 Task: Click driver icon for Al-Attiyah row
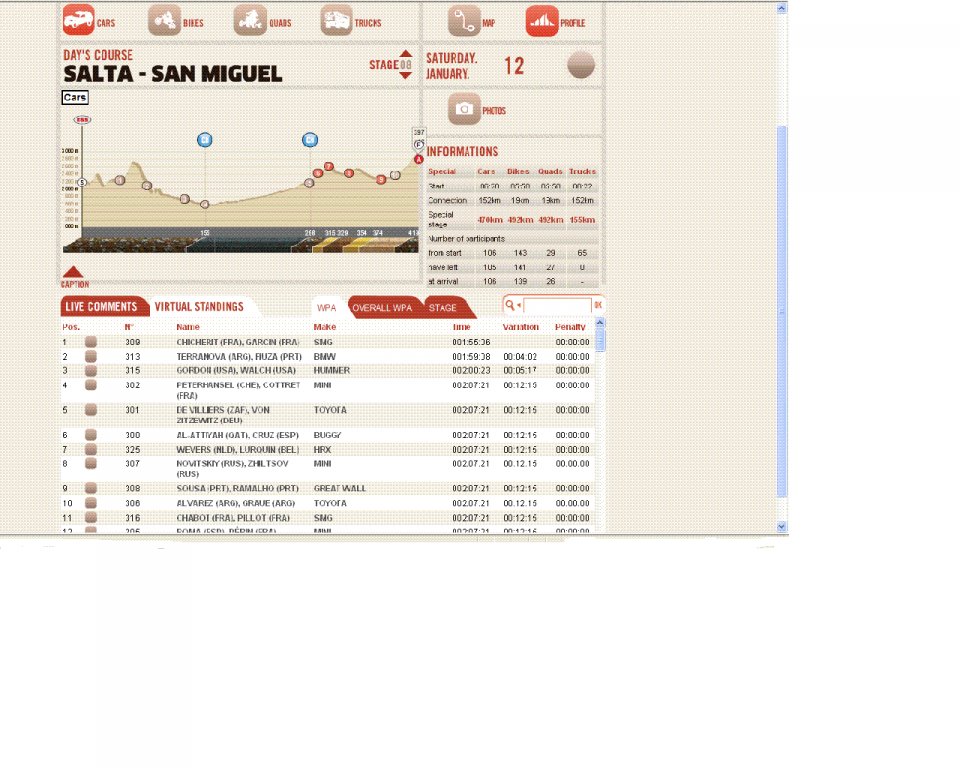point(91,435)
